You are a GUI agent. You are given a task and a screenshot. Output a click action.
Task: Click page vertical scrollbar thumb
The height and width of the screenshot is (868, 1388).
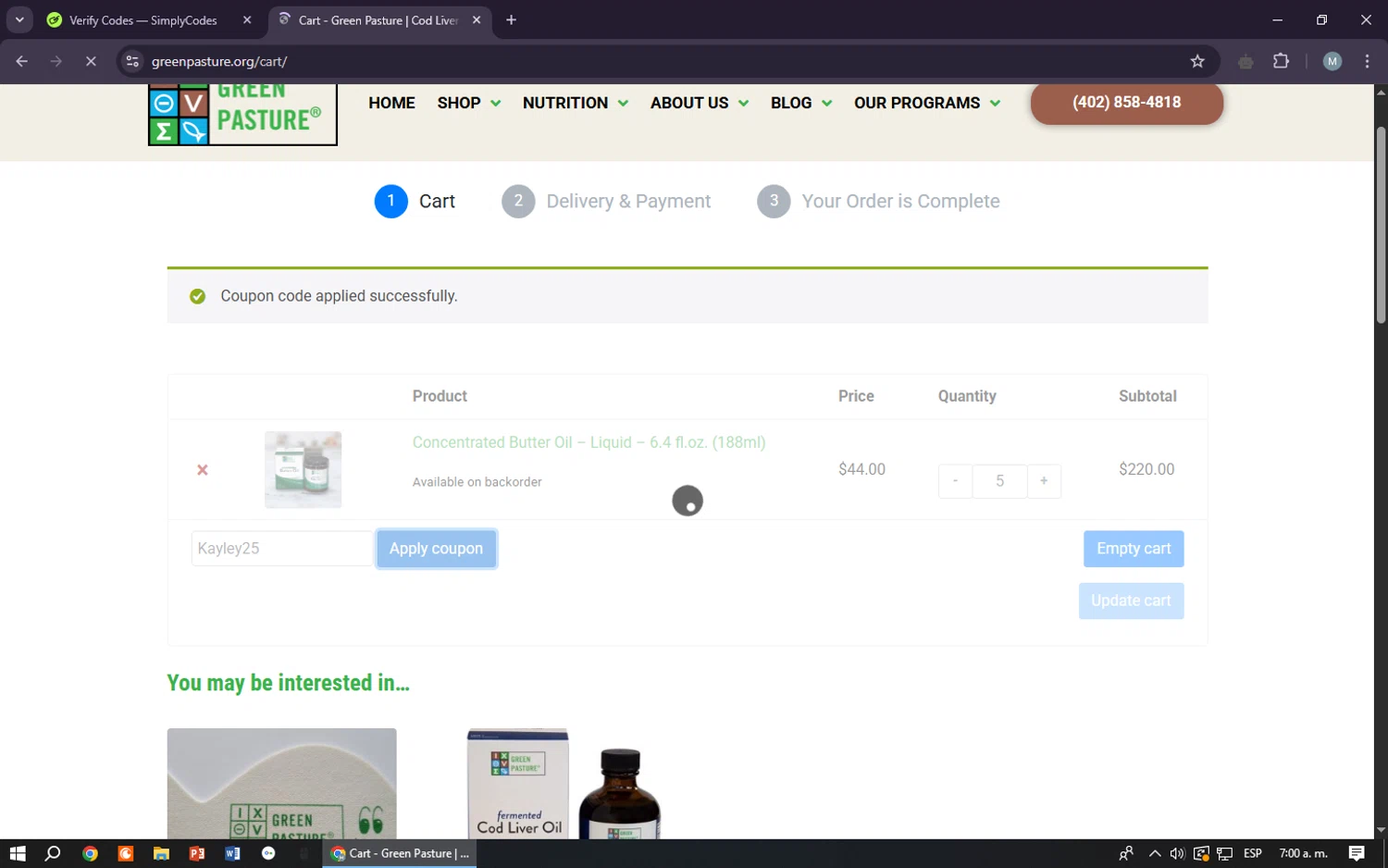pyautogui.click(x=1381, y=225)
